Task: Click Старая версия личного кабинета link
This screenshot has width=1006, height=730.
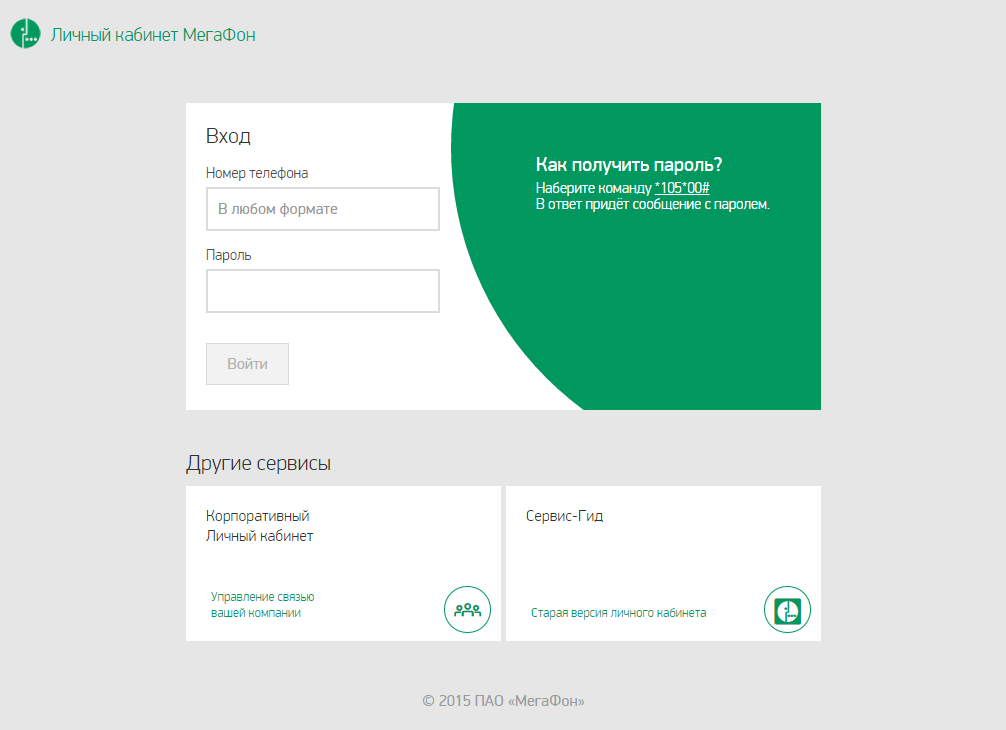Action: 618,613
